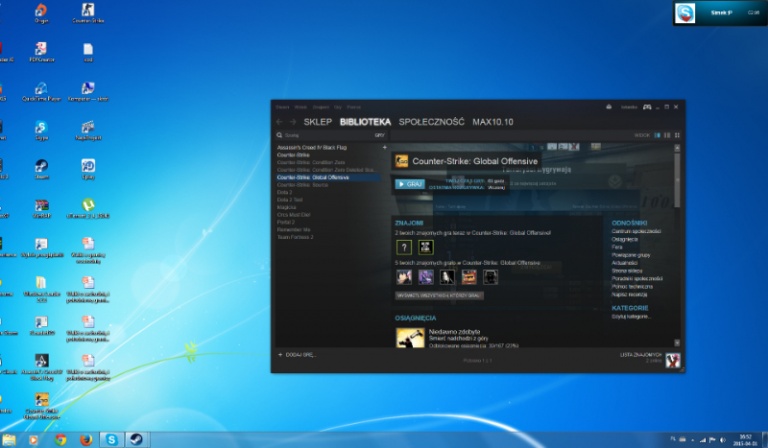Image resolution: width=768 pixels, height=448 pixels.
Task: Click the Steam icon in the taskbar
Action: tap(135, 439)
